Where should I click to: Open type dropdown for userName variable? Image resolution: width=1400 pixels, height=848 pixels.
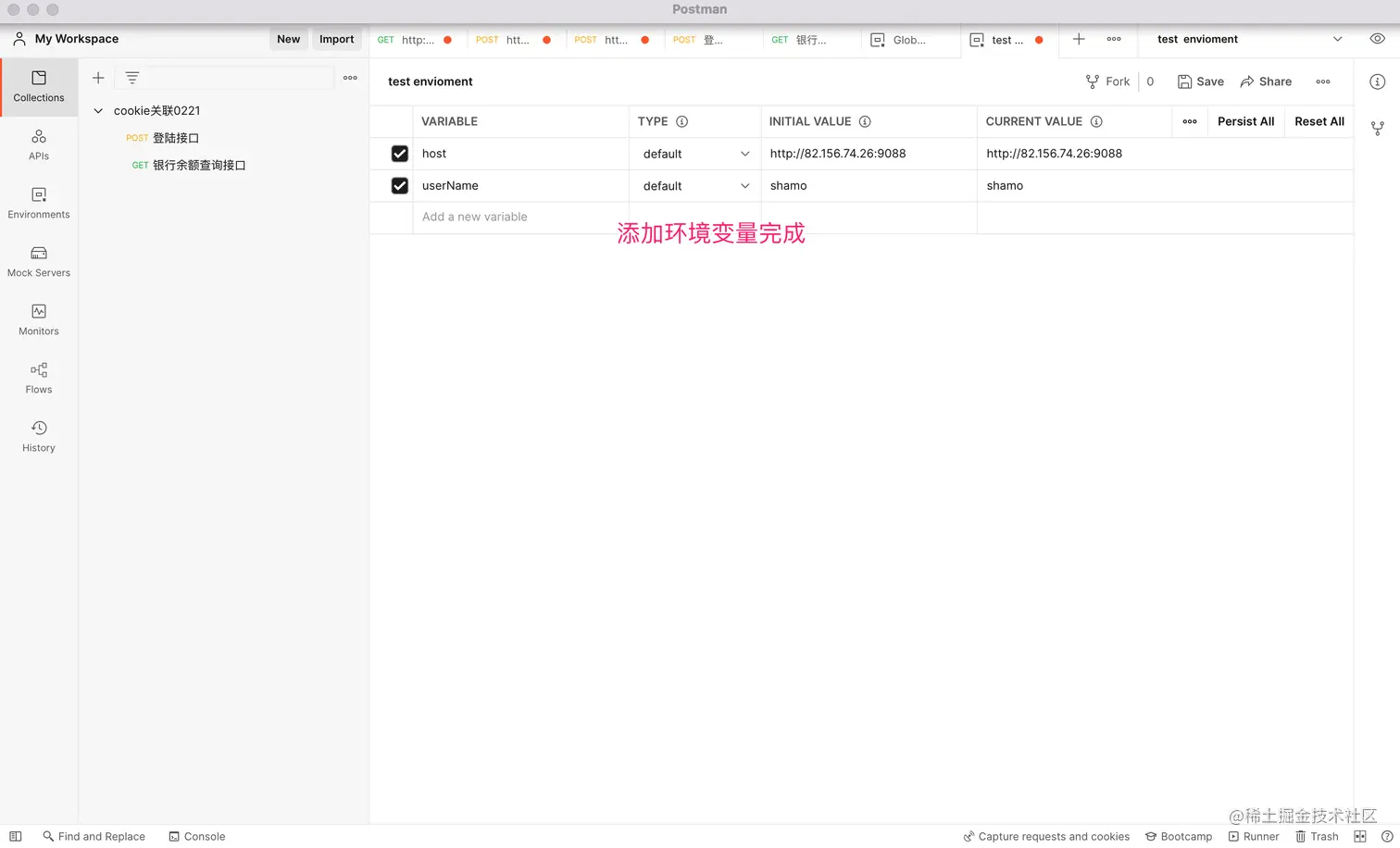pos(695,185)
